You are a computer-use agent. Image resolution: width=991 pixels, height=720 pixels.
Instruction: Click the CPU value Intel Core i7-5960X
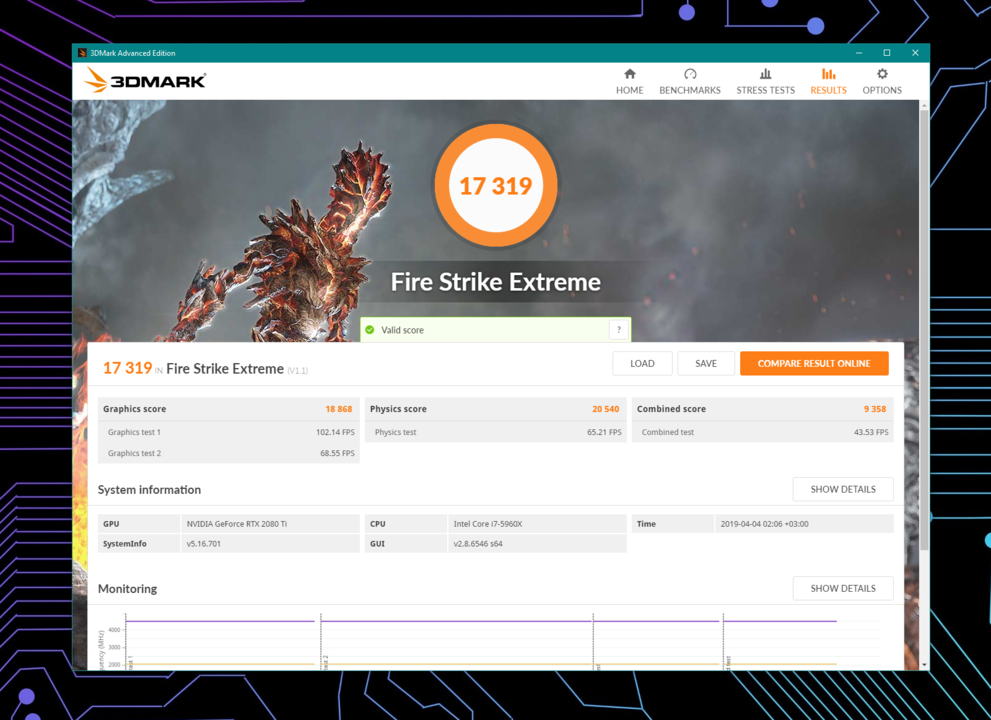point(488,524)
